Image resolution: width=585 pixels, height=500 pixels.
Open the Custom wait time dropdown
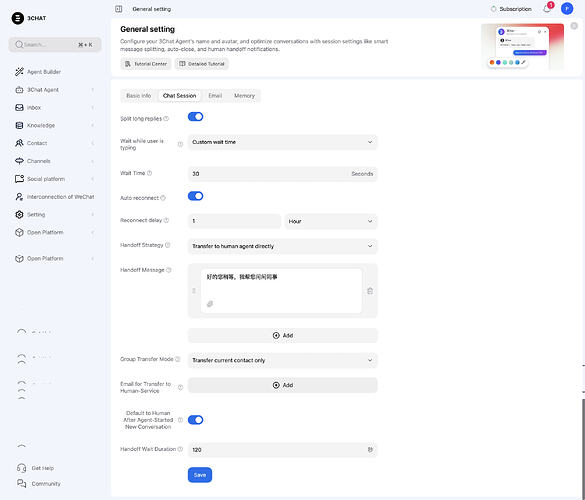coord(282,142)
